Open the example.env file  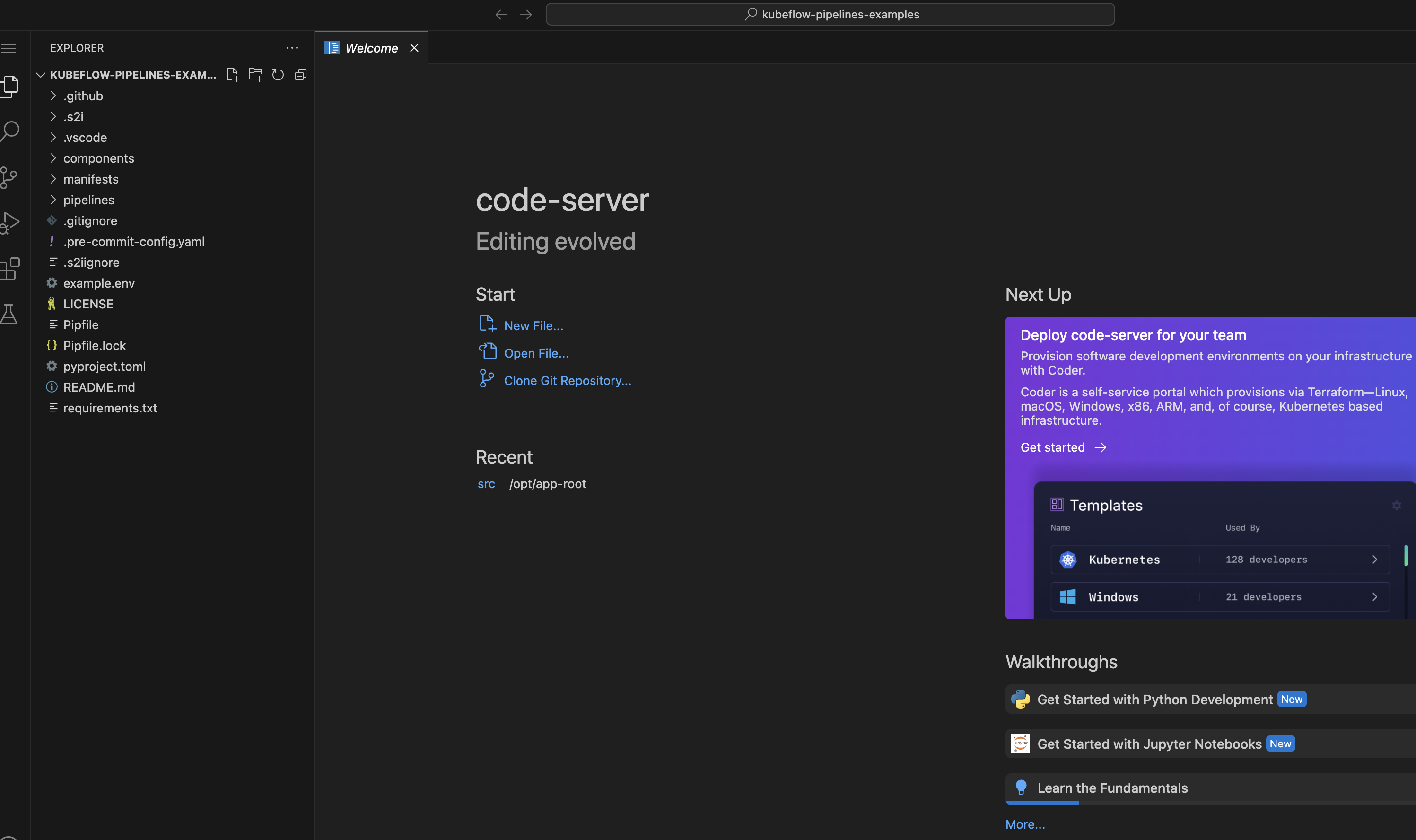pos(99,283)
